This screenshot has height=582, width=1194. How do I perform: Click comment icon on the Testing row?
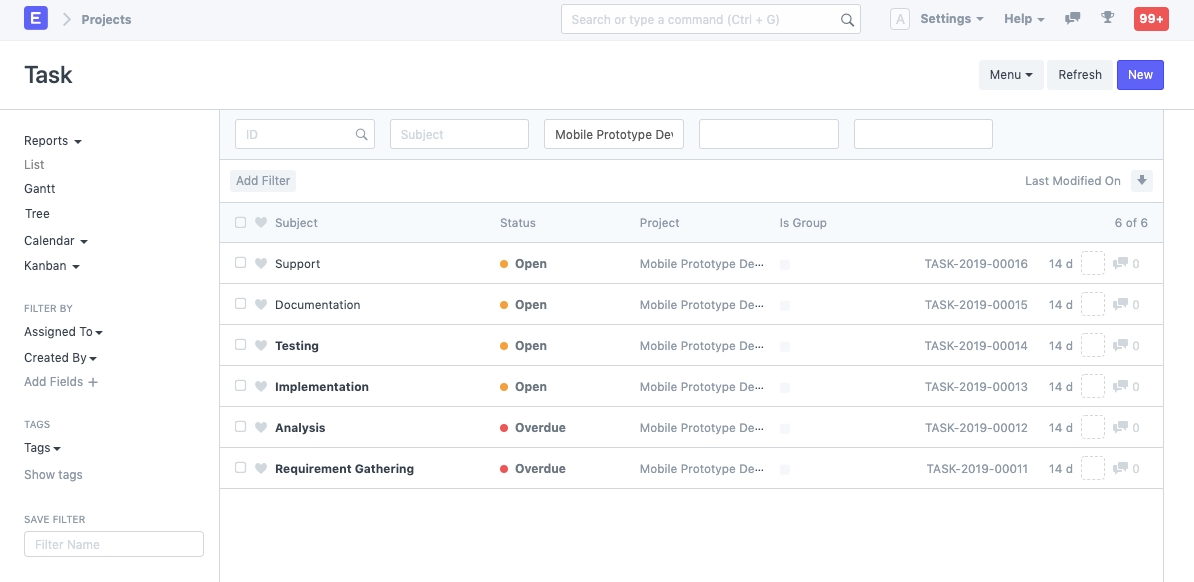click(x=1121, y=346)
